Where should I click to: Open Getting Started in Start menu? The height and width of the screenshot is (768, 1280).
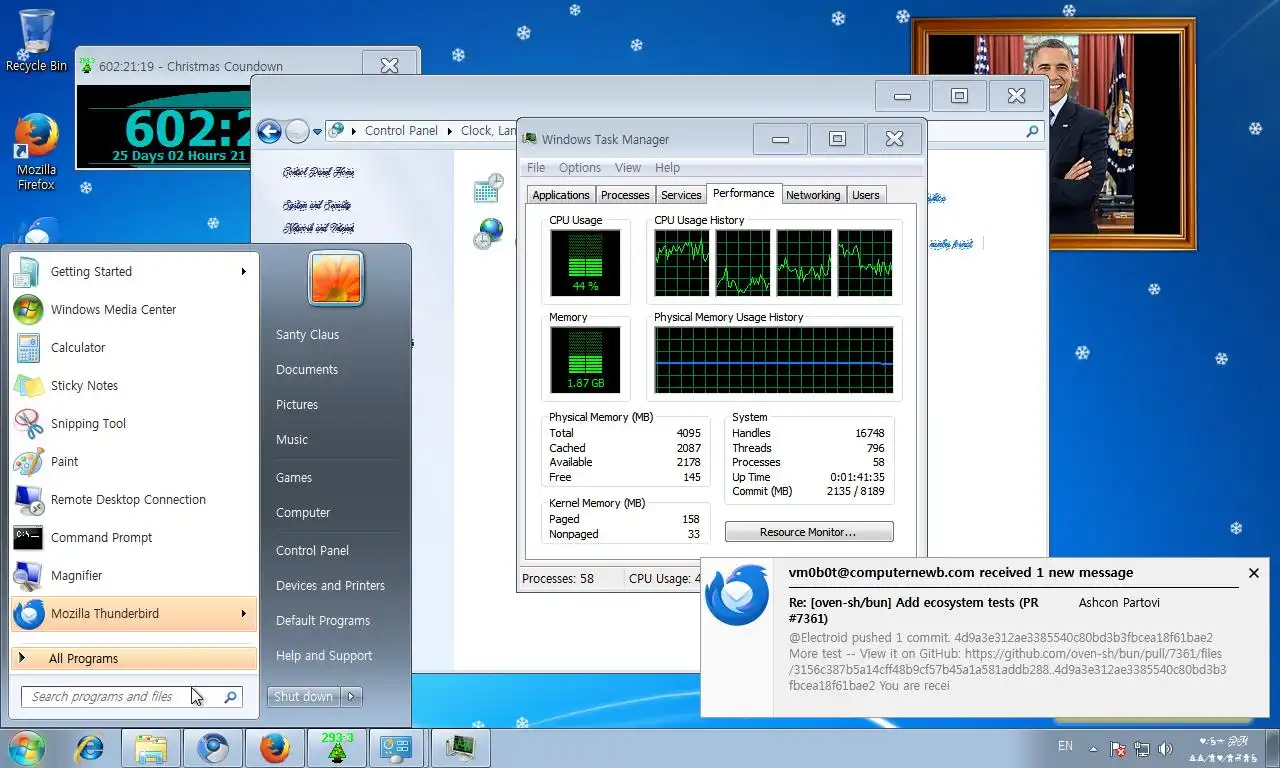click(x=132, y=272)
